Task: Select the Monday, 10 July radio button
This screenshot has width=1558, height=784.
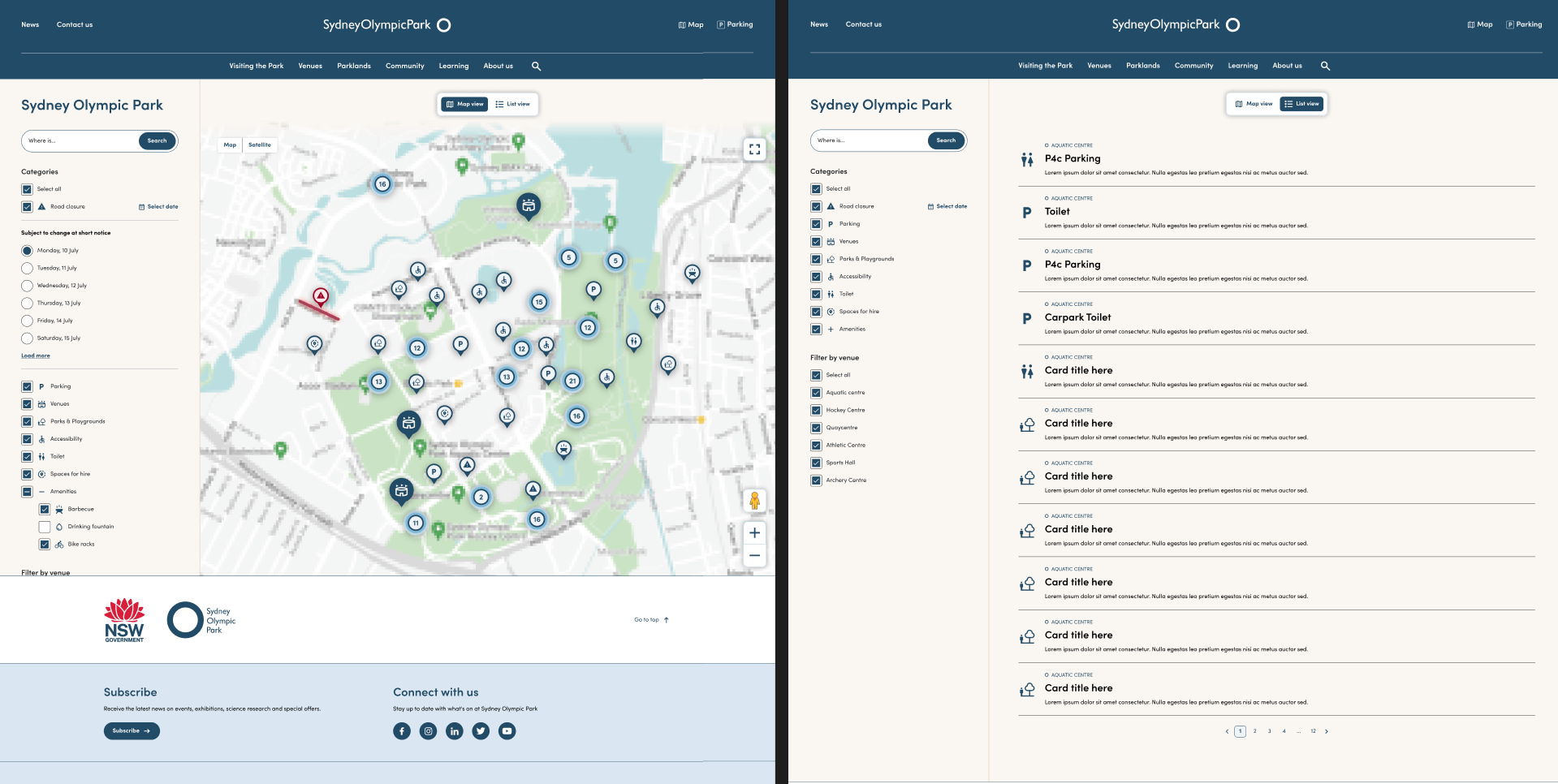Action: pos(27,251)
